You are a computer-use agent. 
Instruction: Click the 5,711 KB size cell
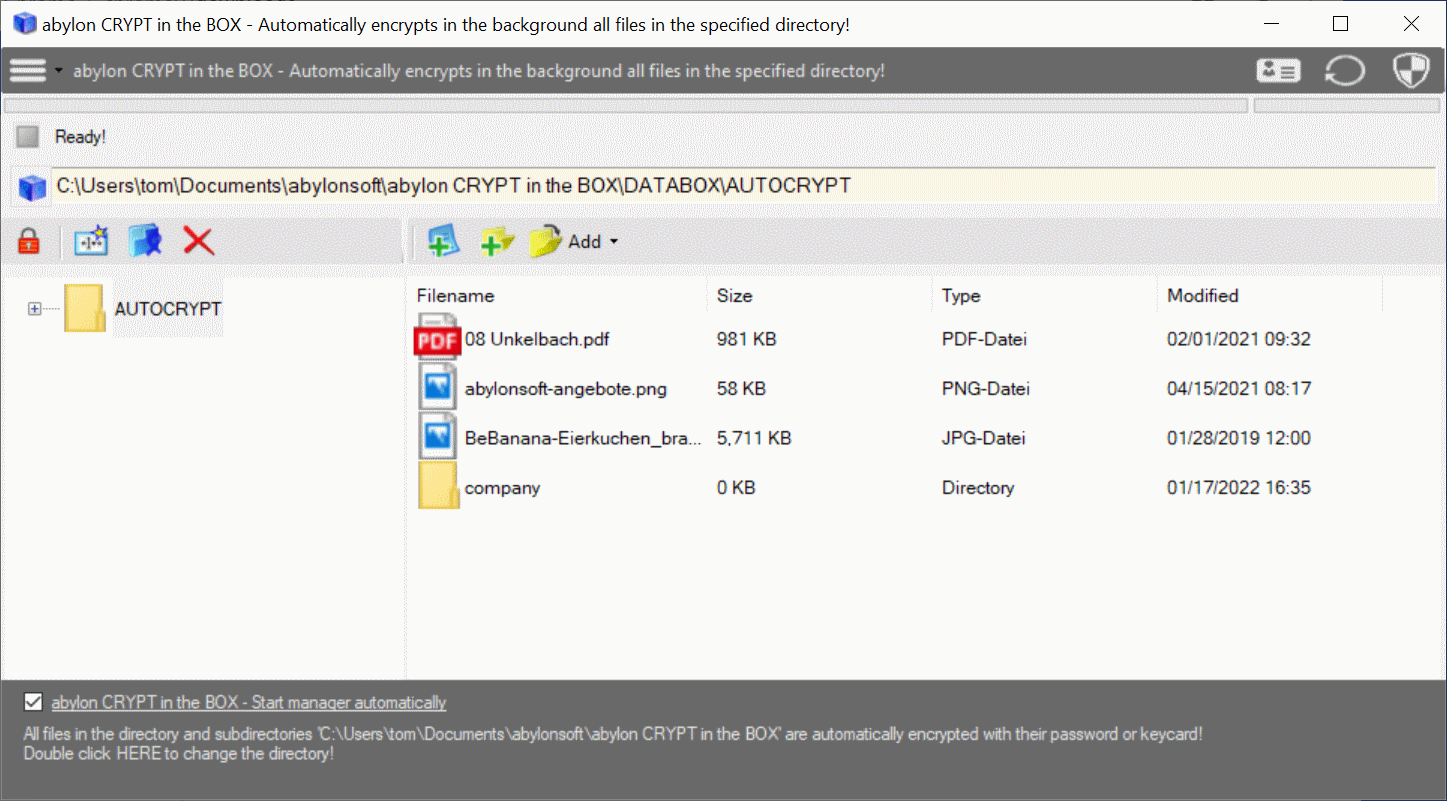click(x=754, y=438)
